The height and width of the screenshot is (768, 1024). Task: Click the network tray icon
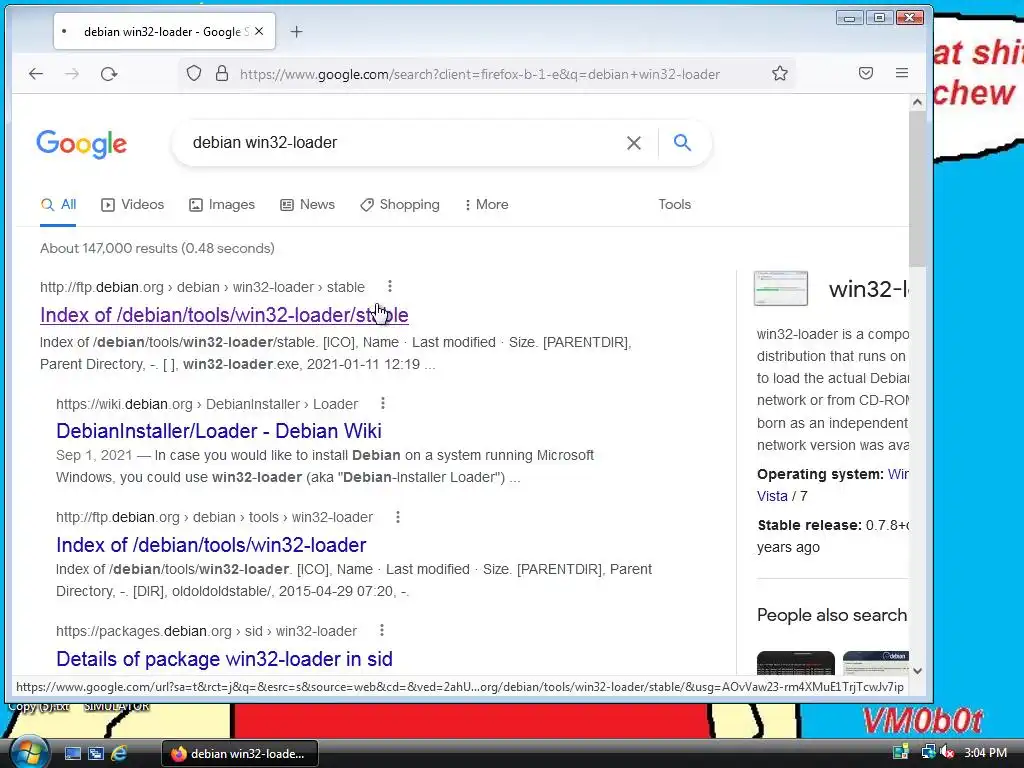click(928, 753)
